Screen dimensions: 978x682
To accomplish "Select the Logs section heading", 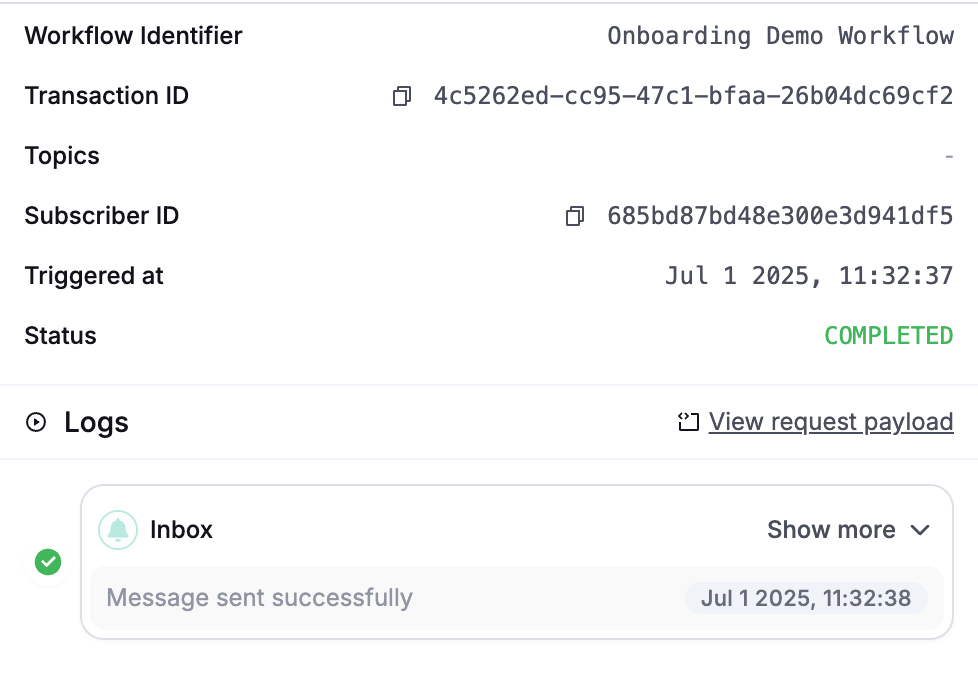I will (x=96, y=423).
